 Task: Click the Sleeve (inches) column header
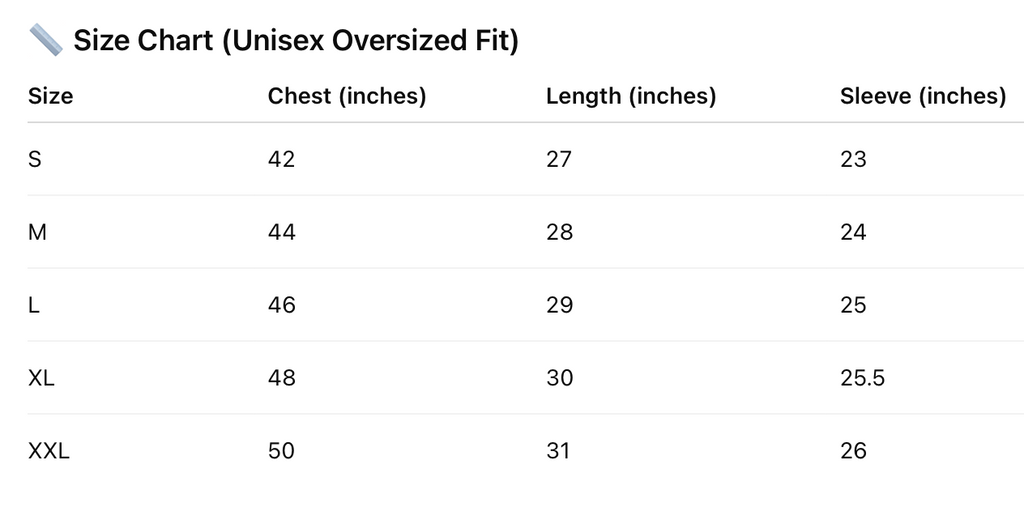(x=923, y=96)
